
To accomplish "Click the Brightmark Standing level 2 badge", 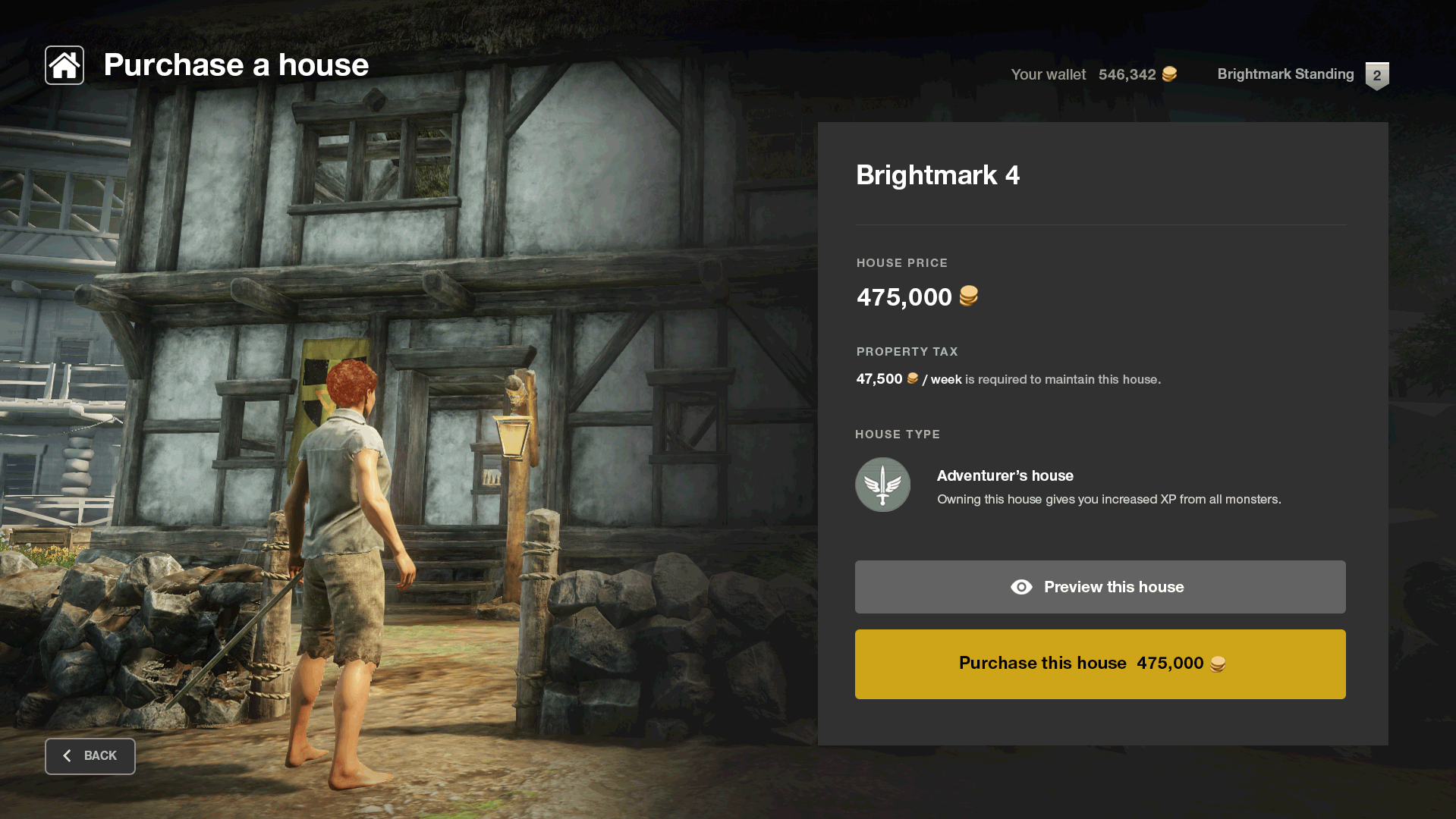I will click(1376, 76).
